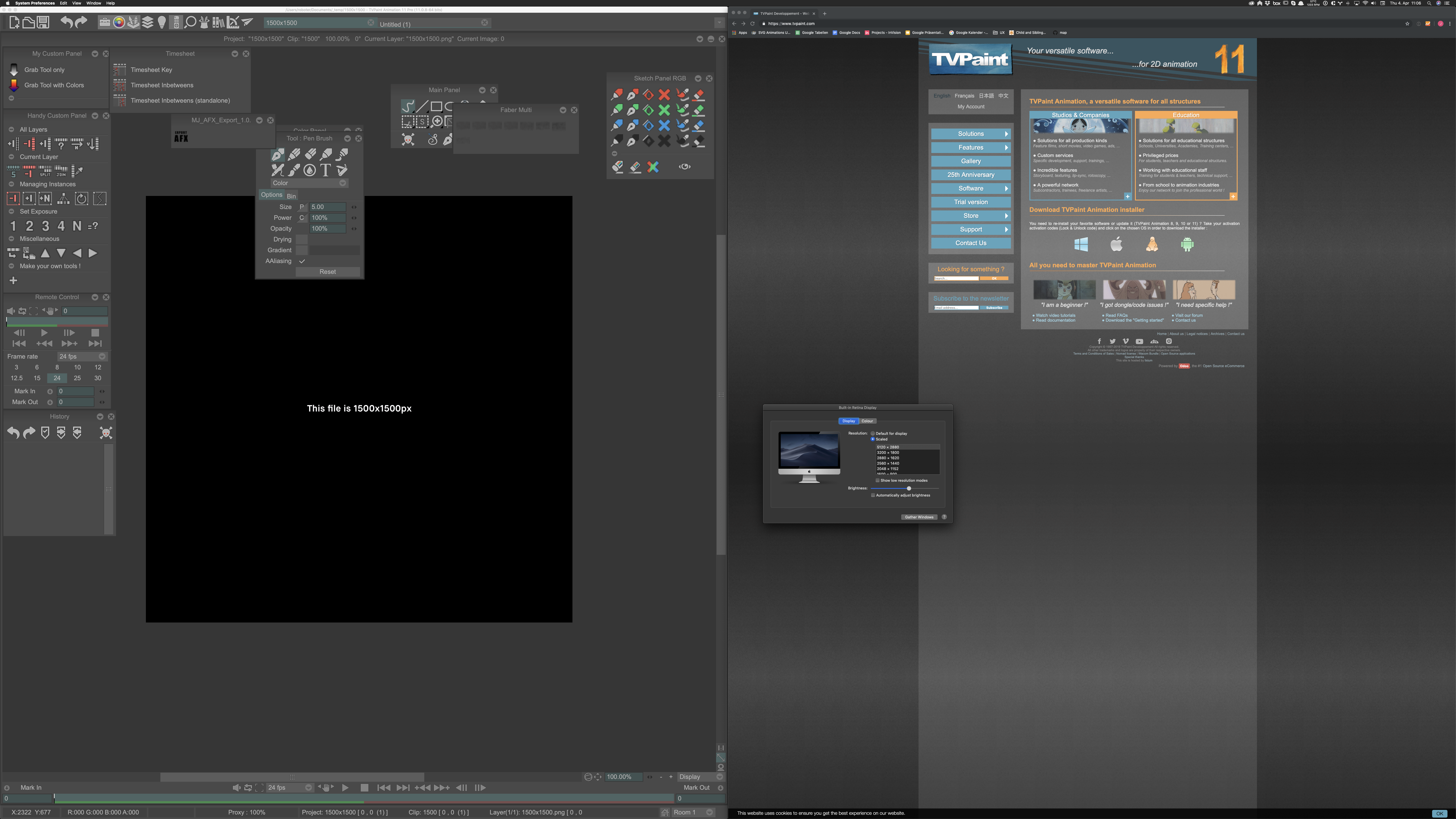The height and width of the screenshot is (819, 1456).
Task: Toggle the Drying checkbox
Action: click(x=302, y=240)
